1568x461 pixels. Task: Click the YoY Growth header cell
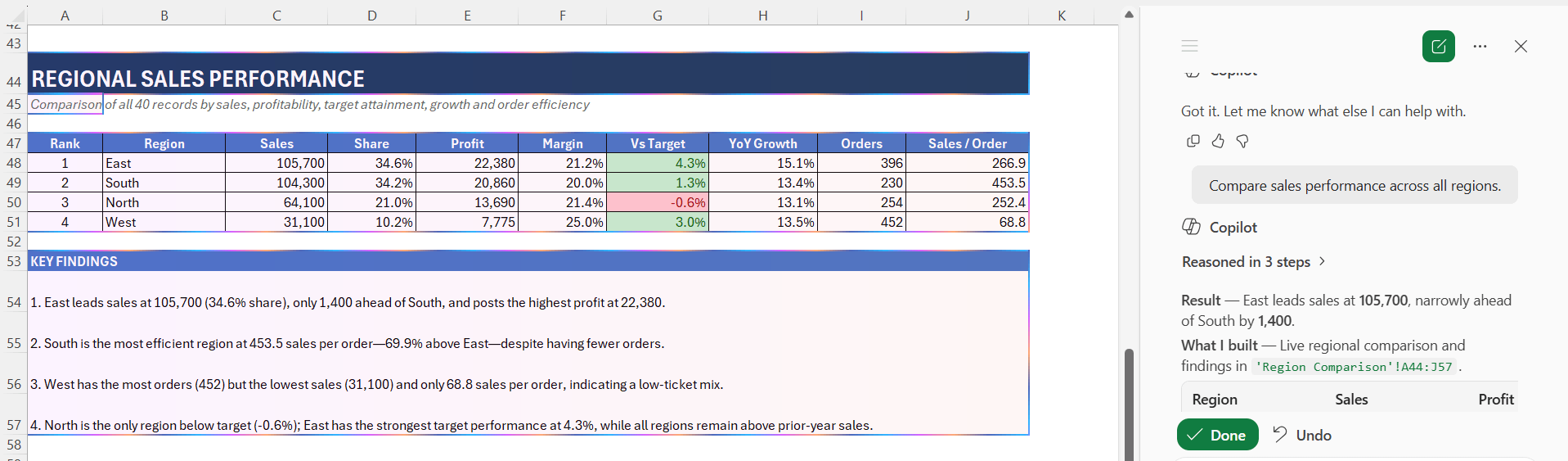[x=763, y=143]
